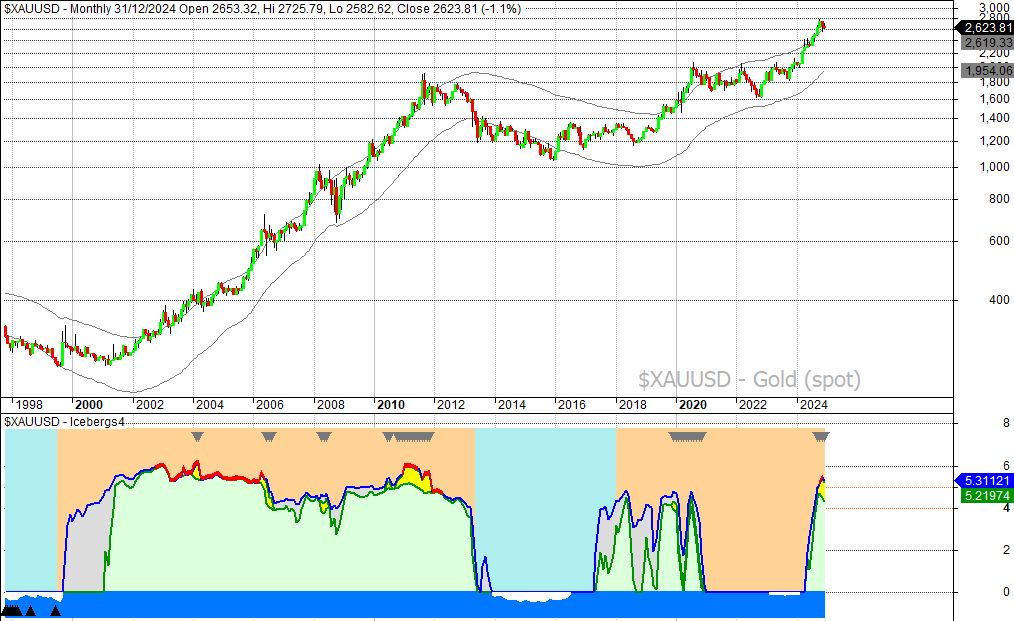Select the gray triangle cluster around 2020
Image resolution: width=1014 pixels, height=621 pixels.
[x=687, y=436]
